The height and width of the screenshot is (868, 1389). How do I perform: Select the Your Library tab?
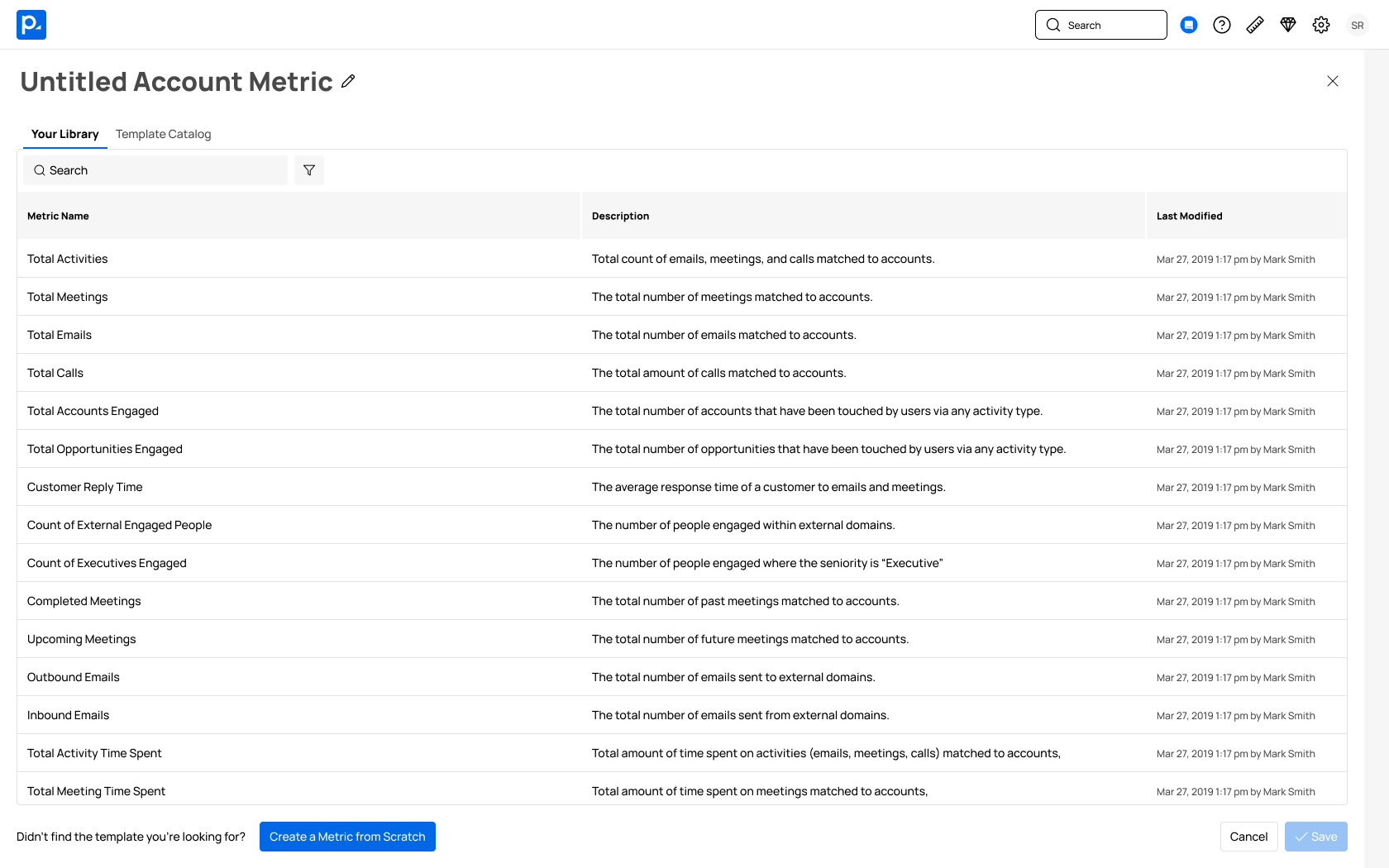pyautogui.click(x=64, y=134)
